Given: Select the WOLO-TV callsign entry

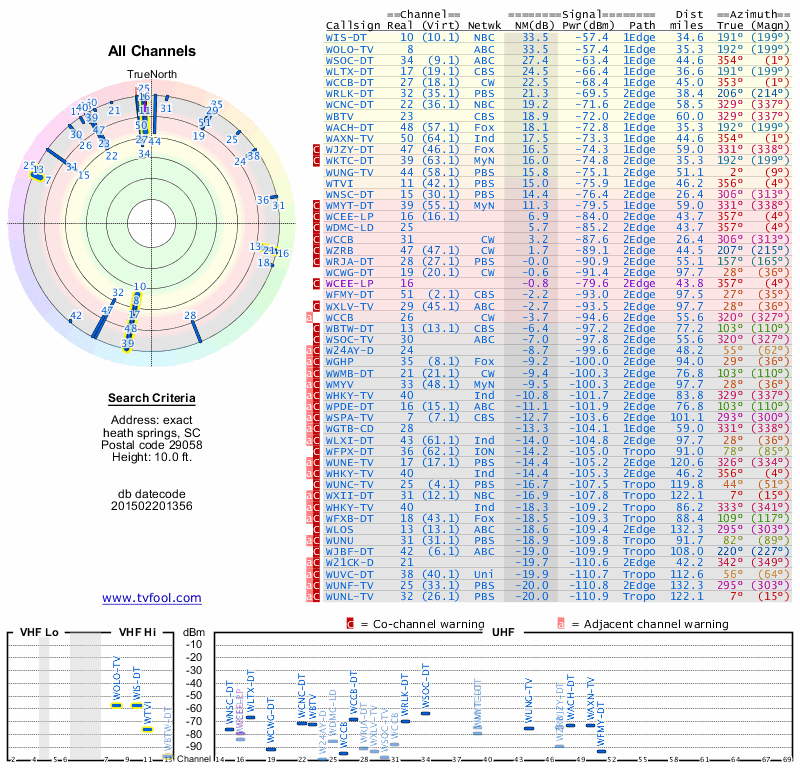Looking at the screenshot, I should [349, 49].
